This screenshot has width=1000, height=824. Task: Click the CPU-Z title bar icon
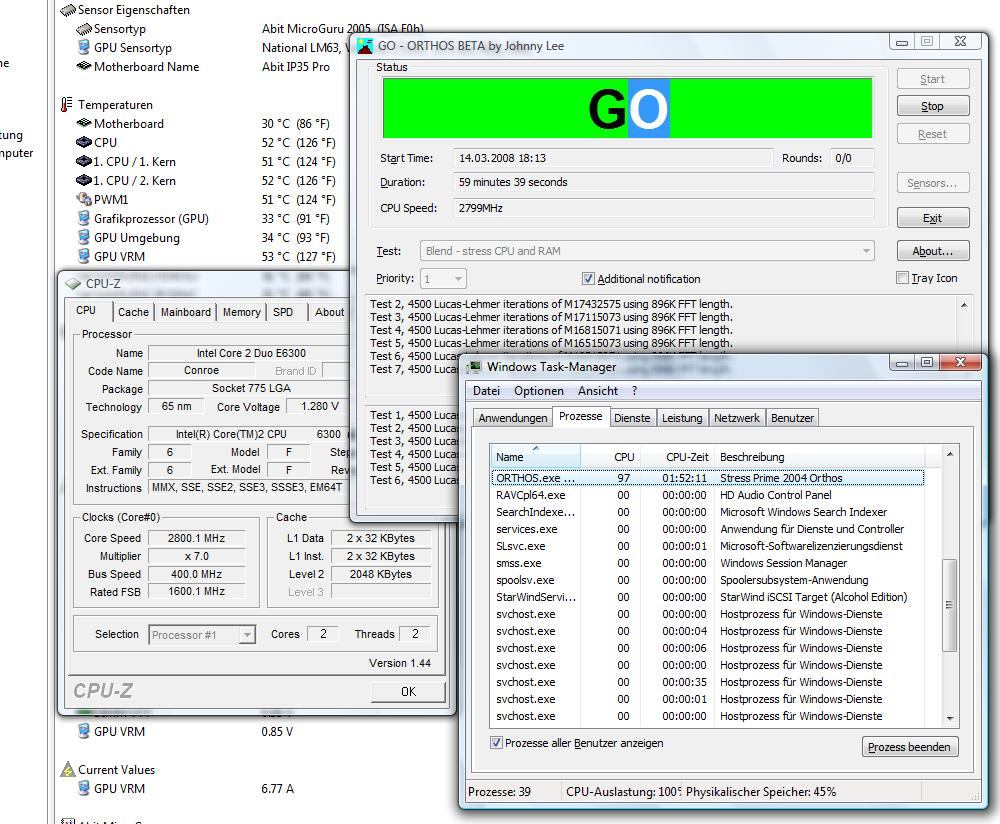[73, 284]
